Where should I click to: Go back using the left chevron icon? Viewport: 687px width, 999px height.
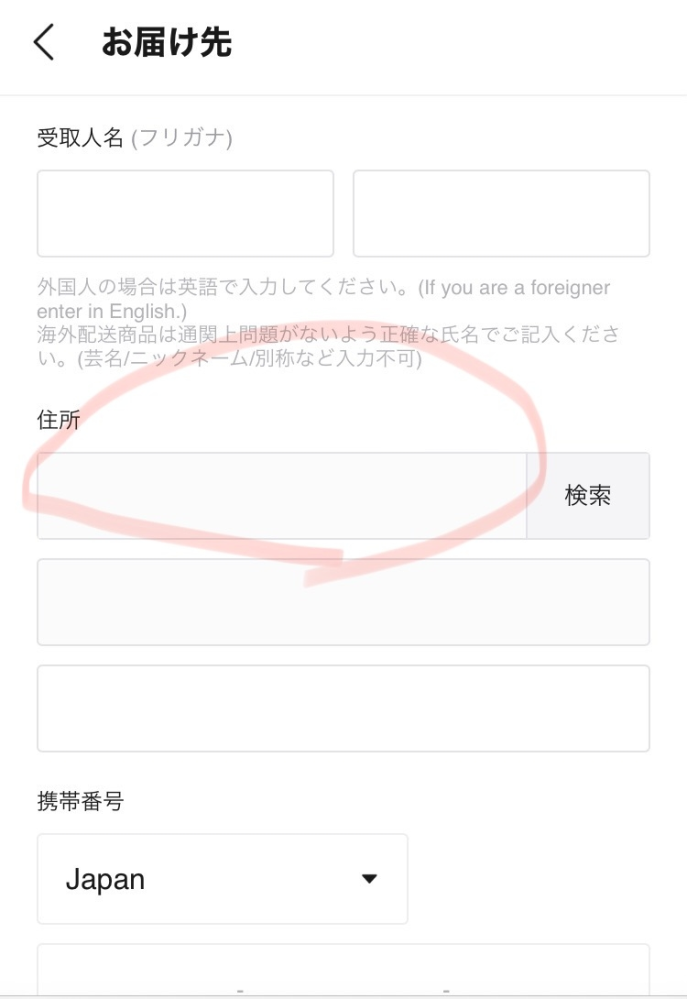coord(44,42)
